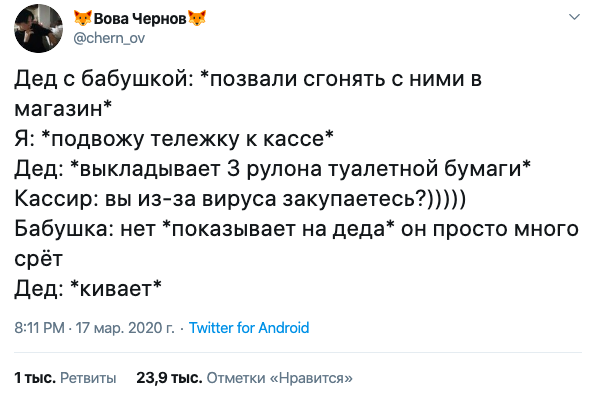Click the final line Дед: *кивает*

(88, 288)
